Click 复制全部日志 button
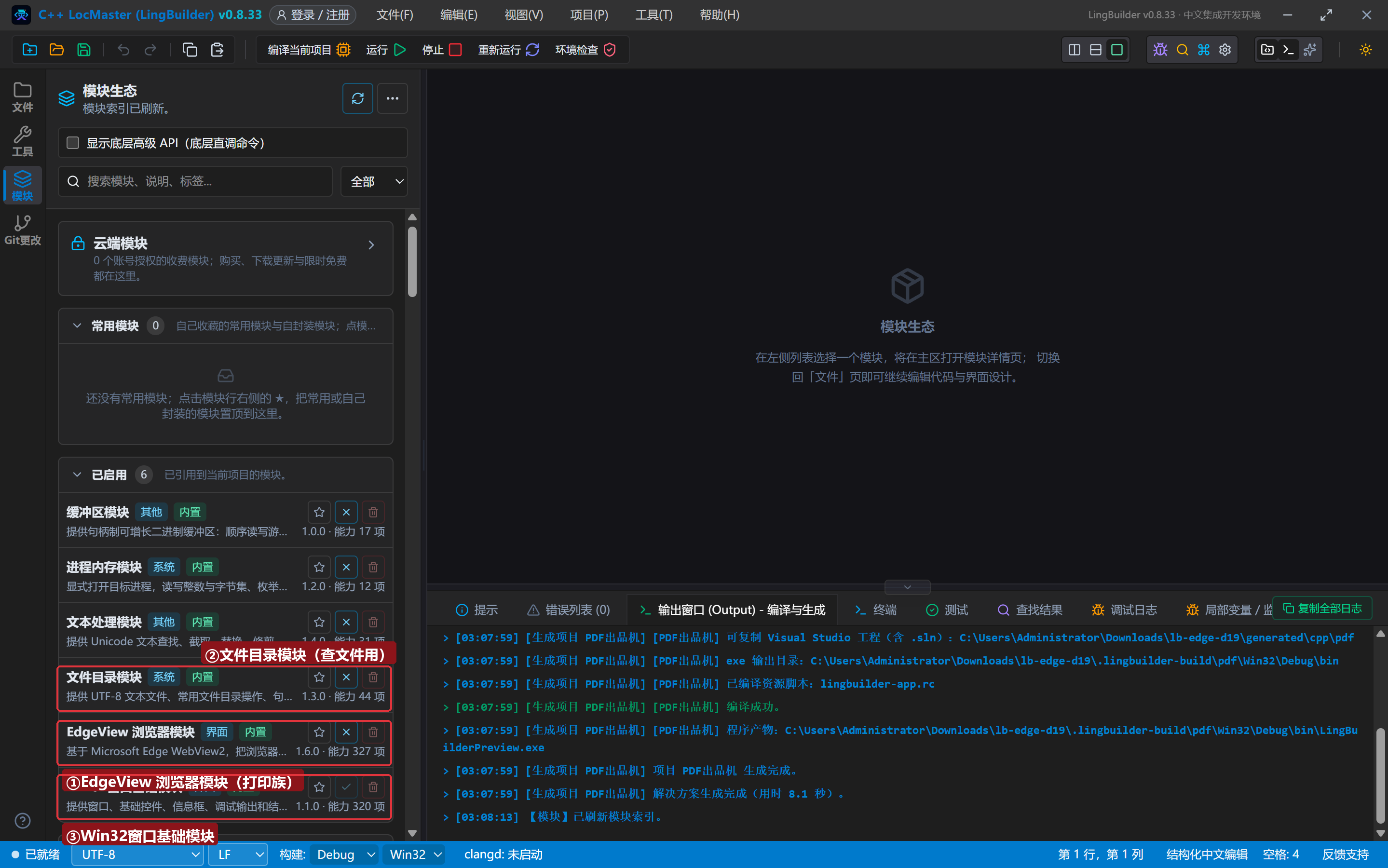The image size is (1388, 868). [1323, 609]
